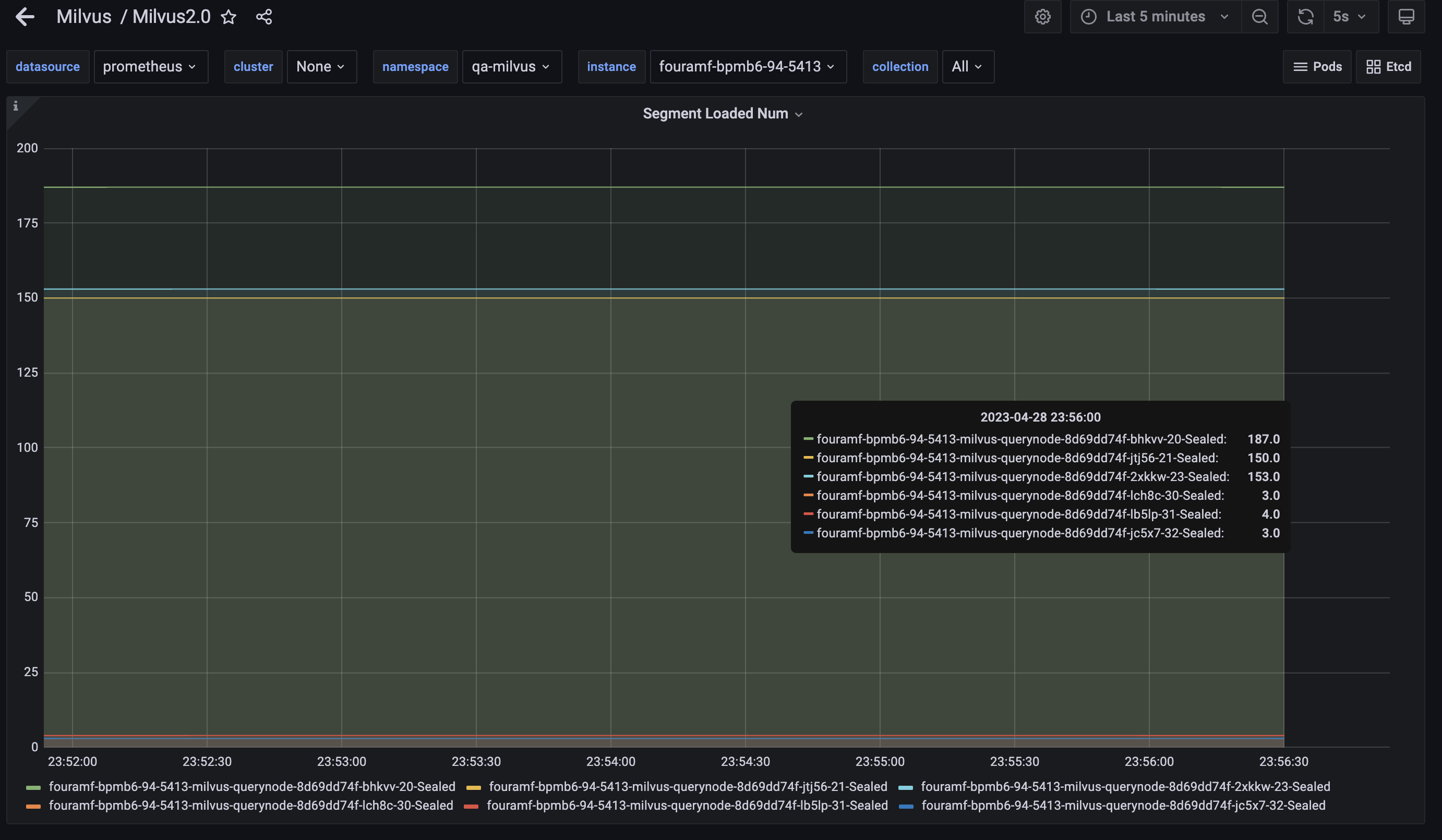Zoom out the time range with magnifier icon
1442x840 pixels.
(x=1259, y=16)
